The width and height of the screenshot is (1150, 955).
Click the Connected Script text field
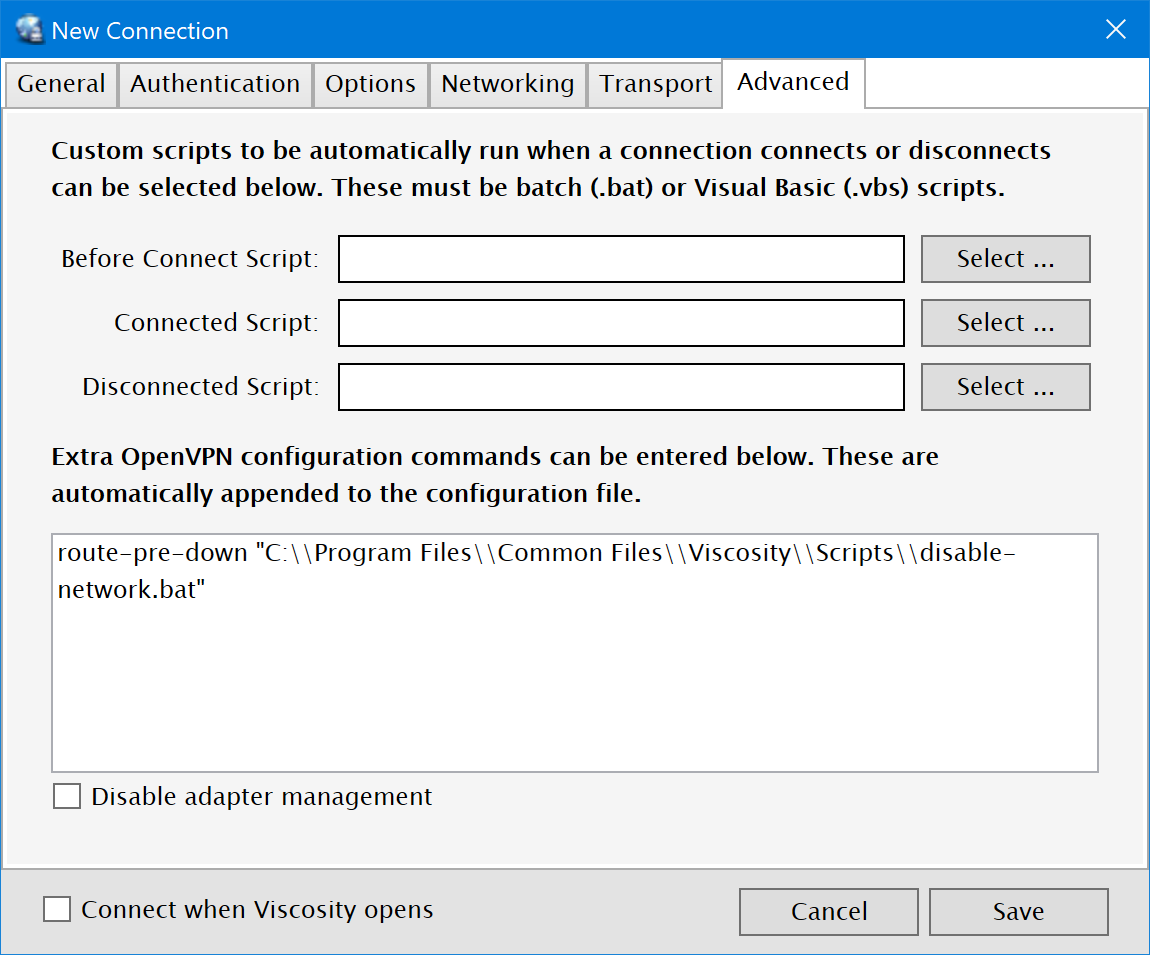pos(621,323)
